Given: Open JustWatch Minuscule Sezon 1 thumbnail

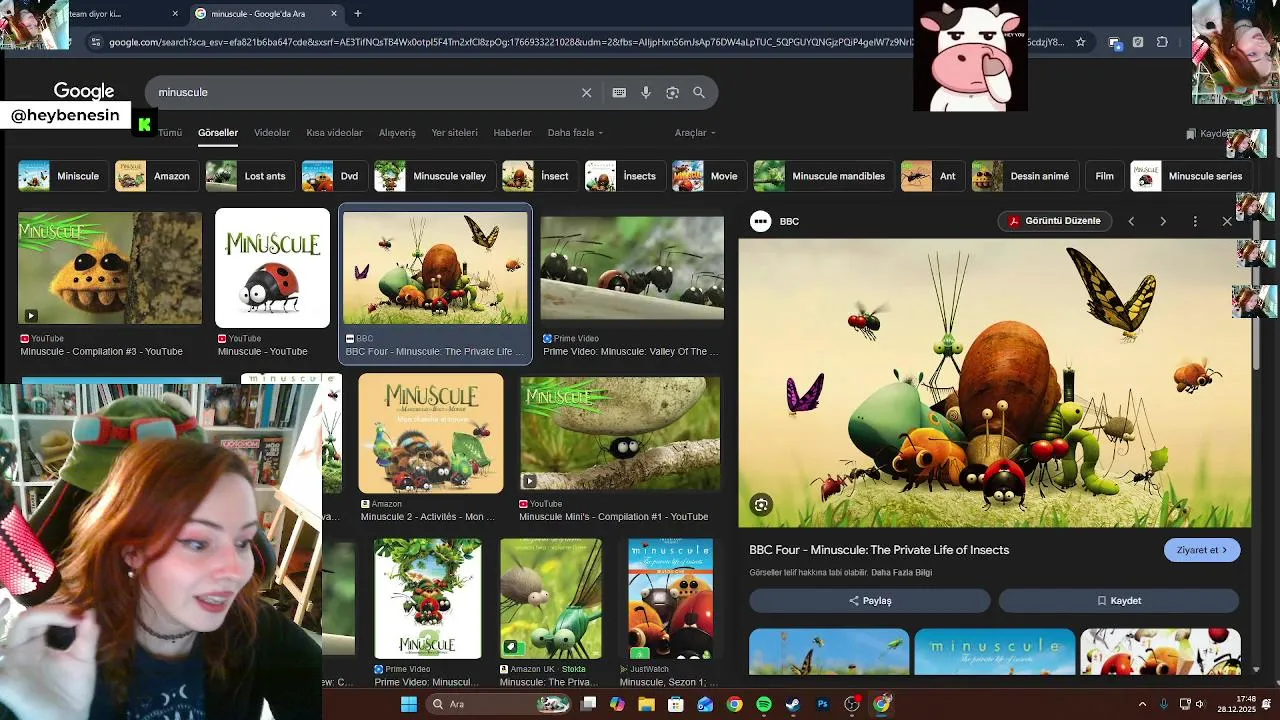Looking at the screenshot, I should tap(670, 599).
